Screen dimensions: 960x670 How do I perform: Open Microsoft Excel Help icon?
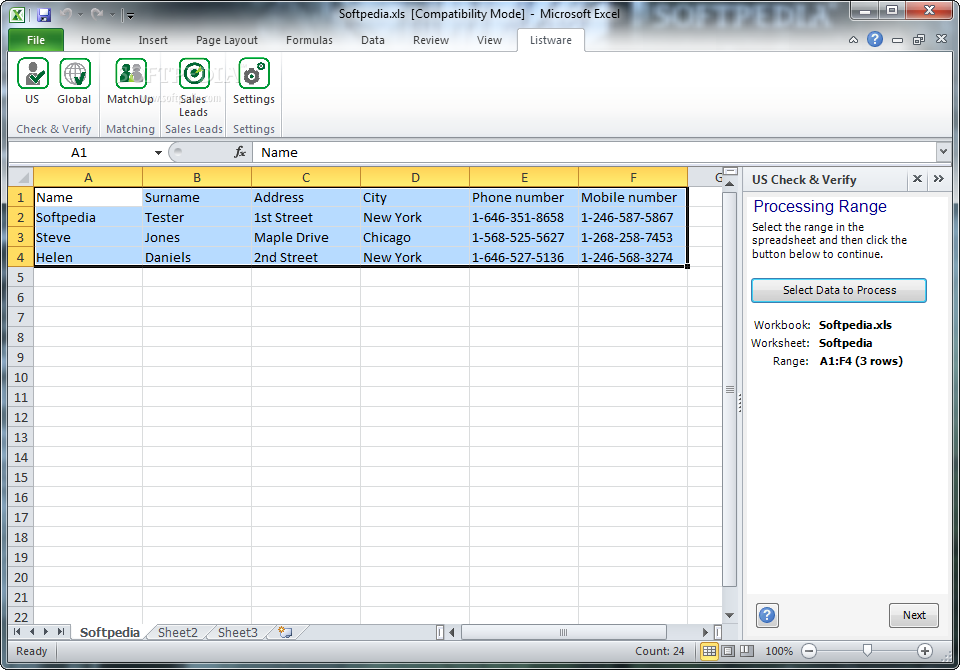[x=875, y=40]
